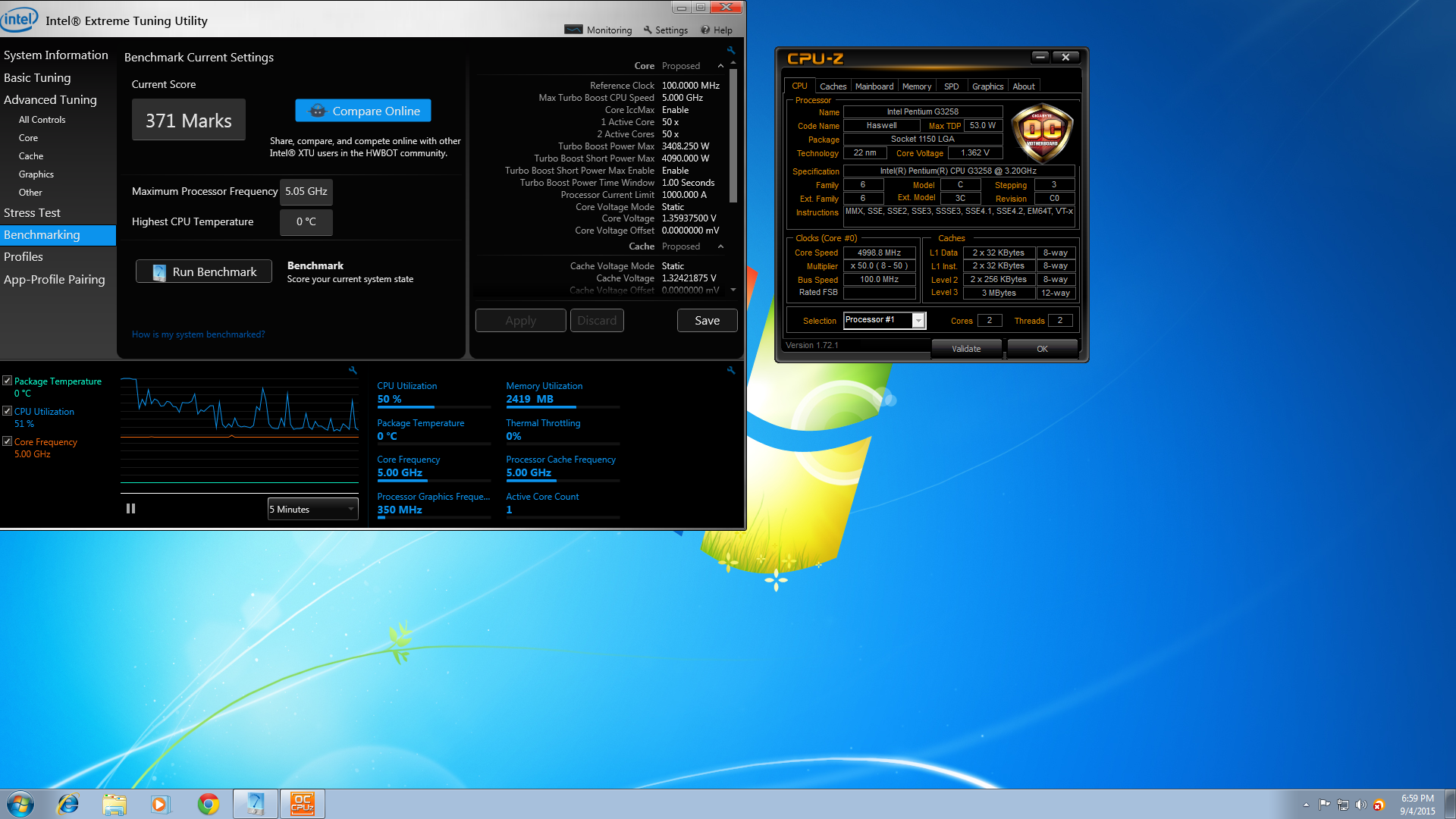Open Windows Explorer from taskbar

tap(115, 804)
